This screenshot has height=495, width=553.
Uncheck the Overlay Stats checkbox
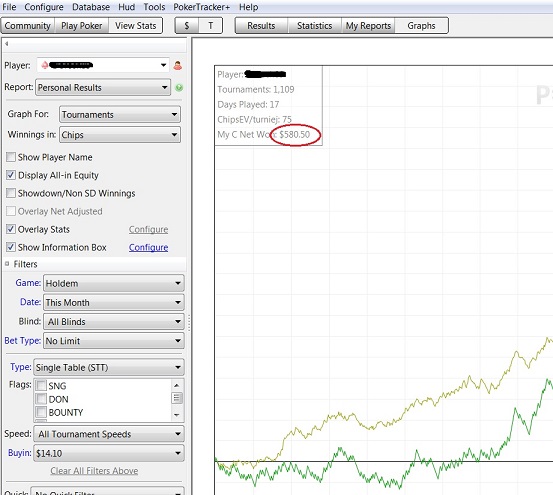tap(11, 229)
